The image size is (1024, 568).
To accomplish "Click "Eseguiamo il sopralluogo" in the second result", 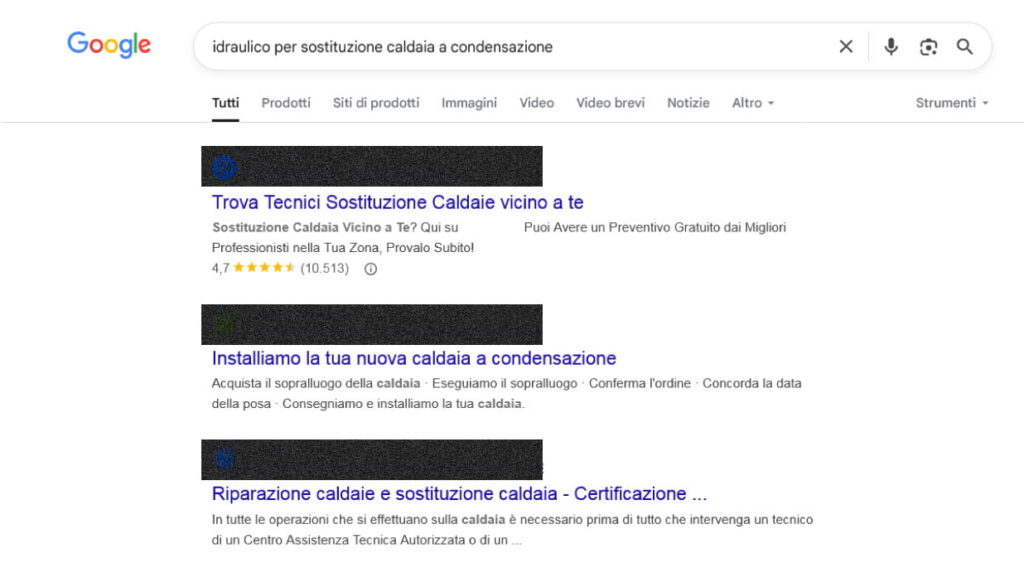I will coord(504,383).
